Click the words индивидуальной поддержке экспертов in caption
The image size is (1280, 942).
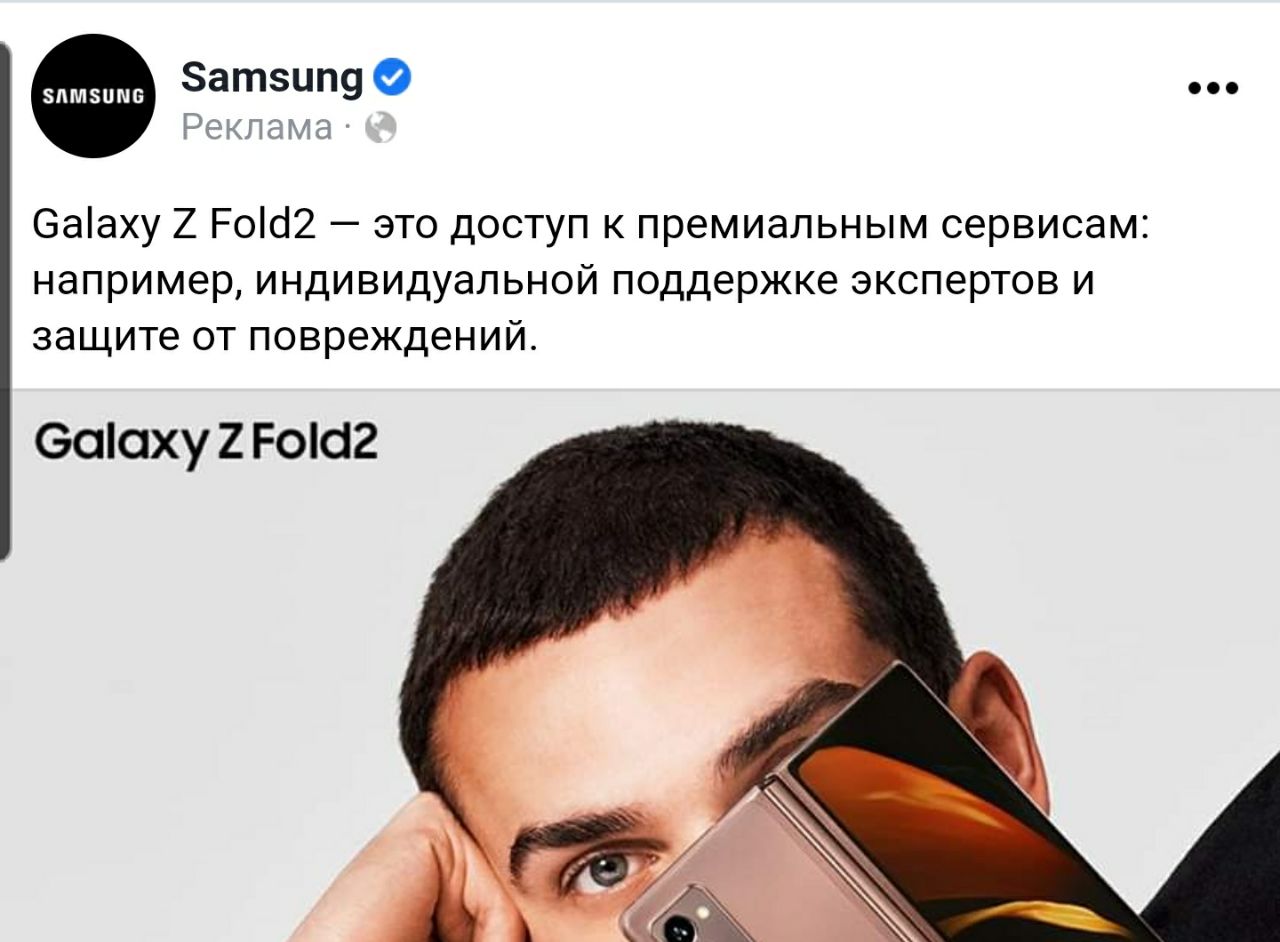[675, 282]
